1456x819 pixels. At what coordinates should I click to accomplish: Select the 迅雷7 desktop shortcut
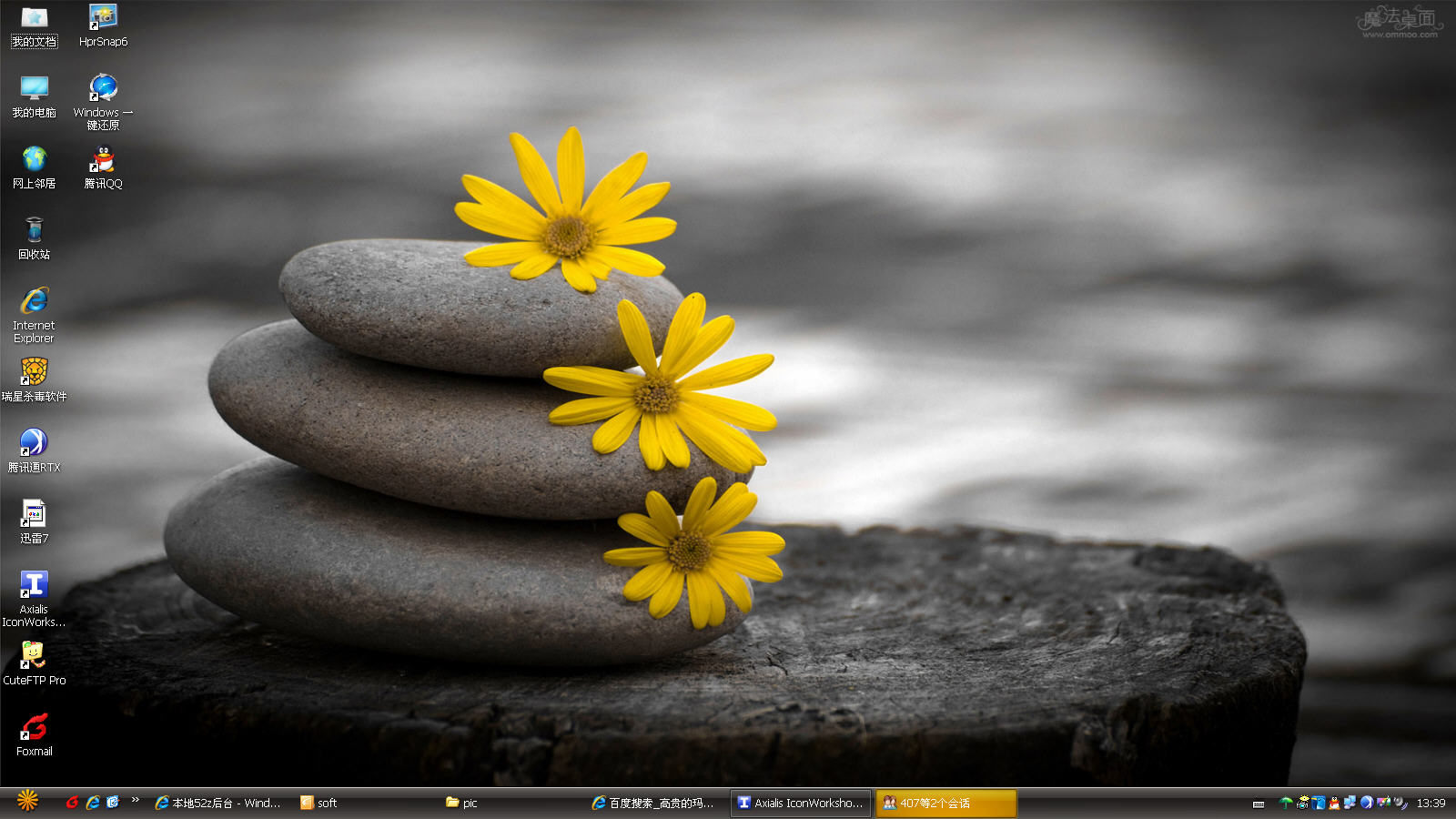[35, 522]
